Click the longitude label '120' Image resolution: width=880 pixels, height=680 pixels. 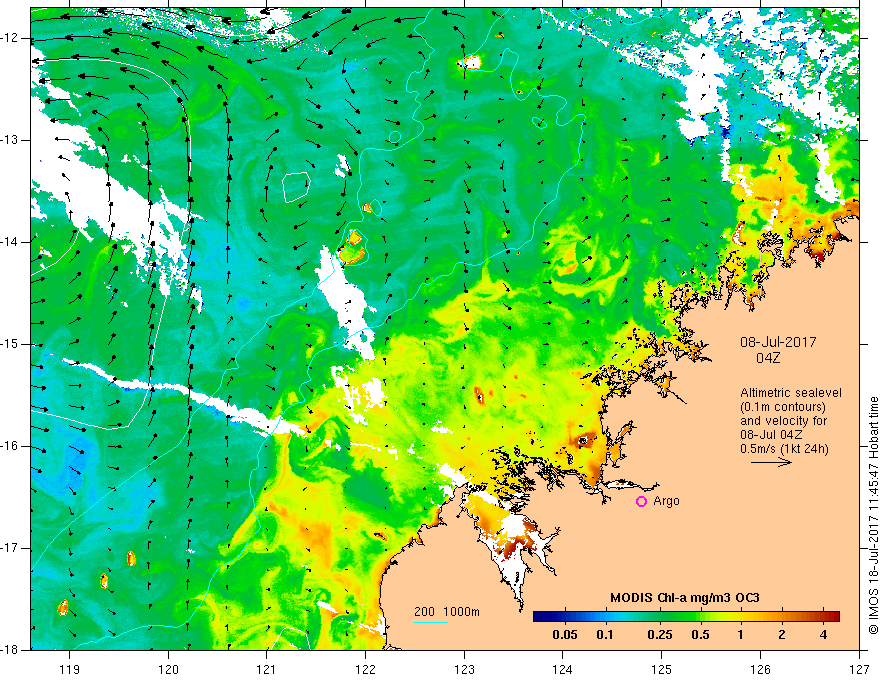168,669
